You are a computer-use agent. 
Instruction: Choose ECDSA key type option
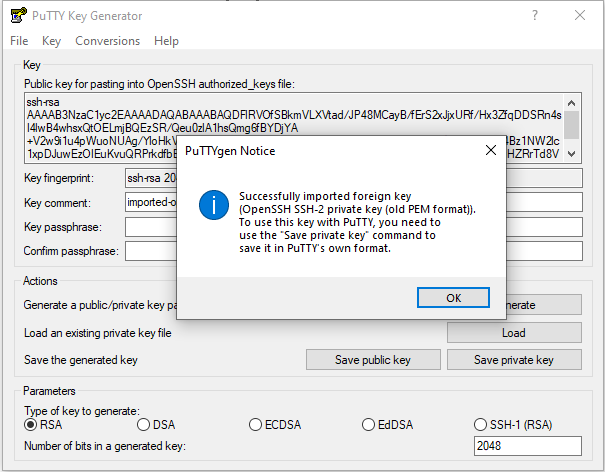coord(256,425)
